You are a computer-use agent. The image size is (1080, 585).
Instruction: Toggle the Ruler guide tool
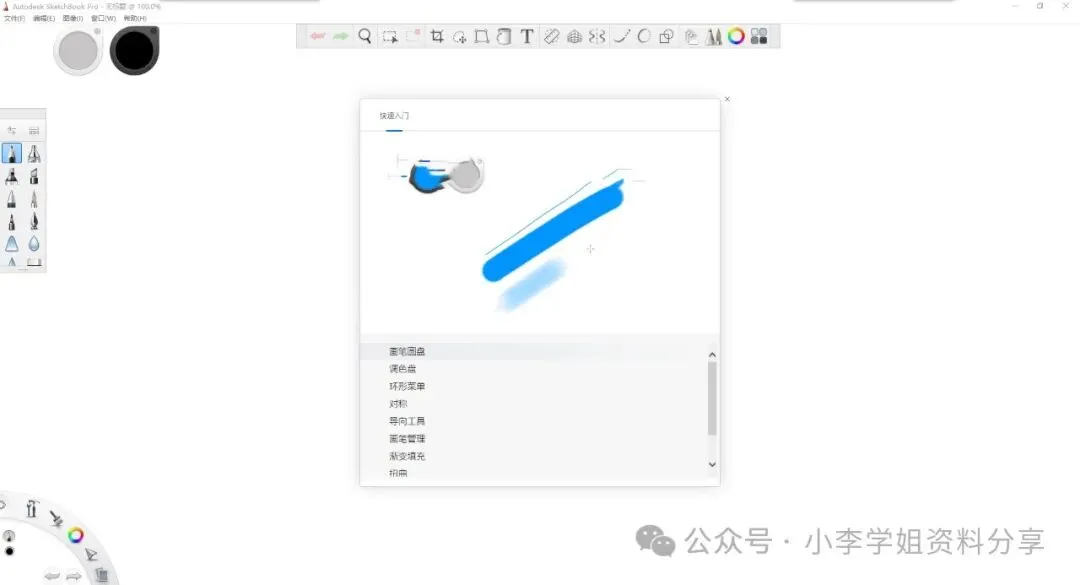tap(552, 37)
